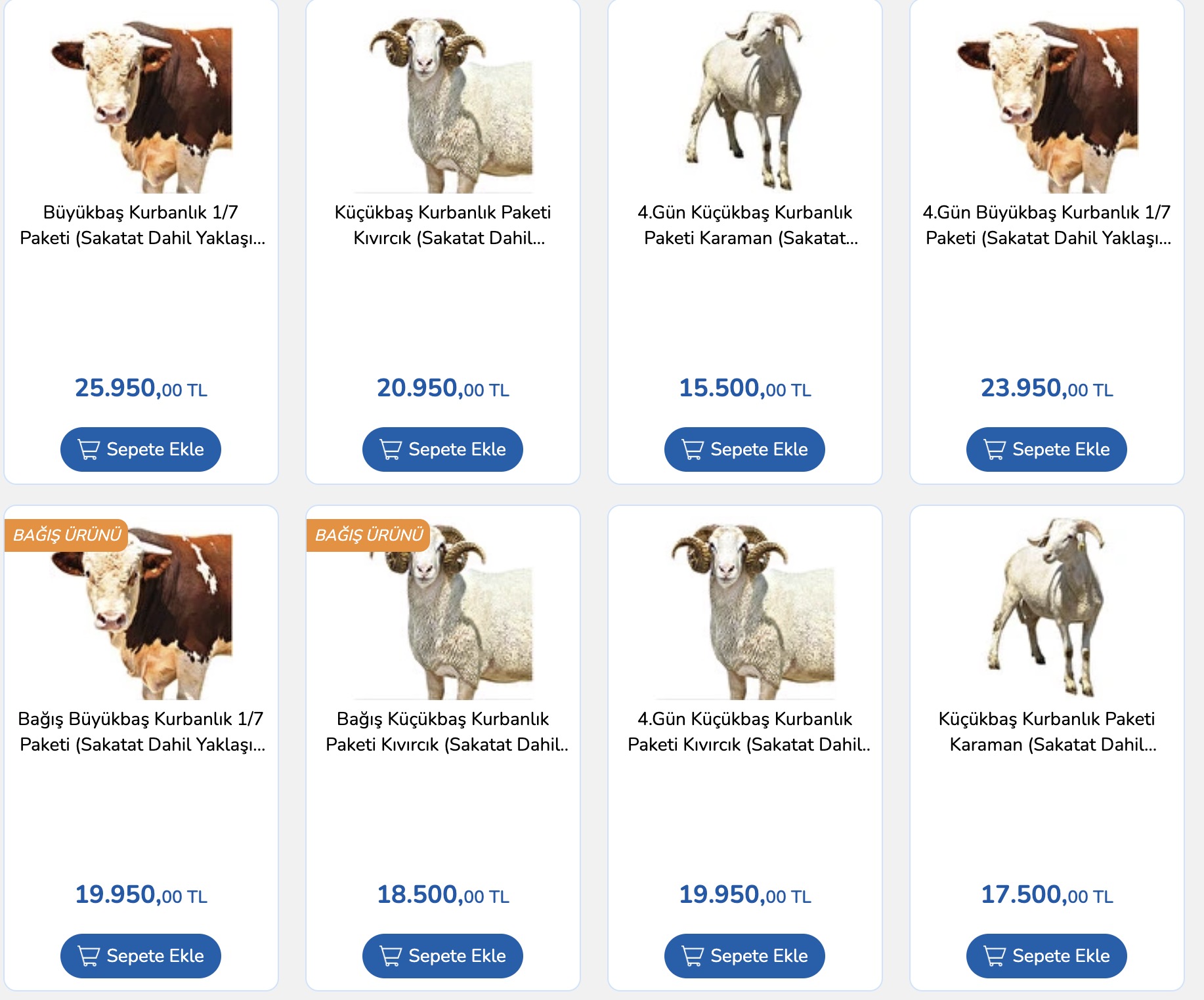This screenshot has width=1204, height=1000.
Task: Click the sheep photo of the 17.500,00 TL product
Action: pos(1047,607)
